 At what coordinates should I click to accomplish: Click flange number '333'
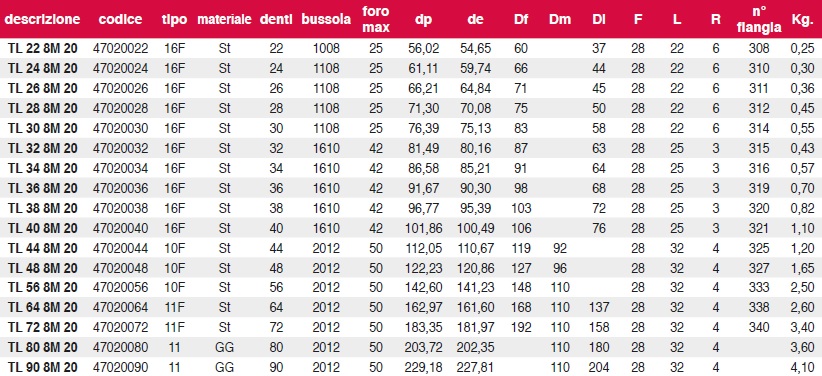(759, 287)
